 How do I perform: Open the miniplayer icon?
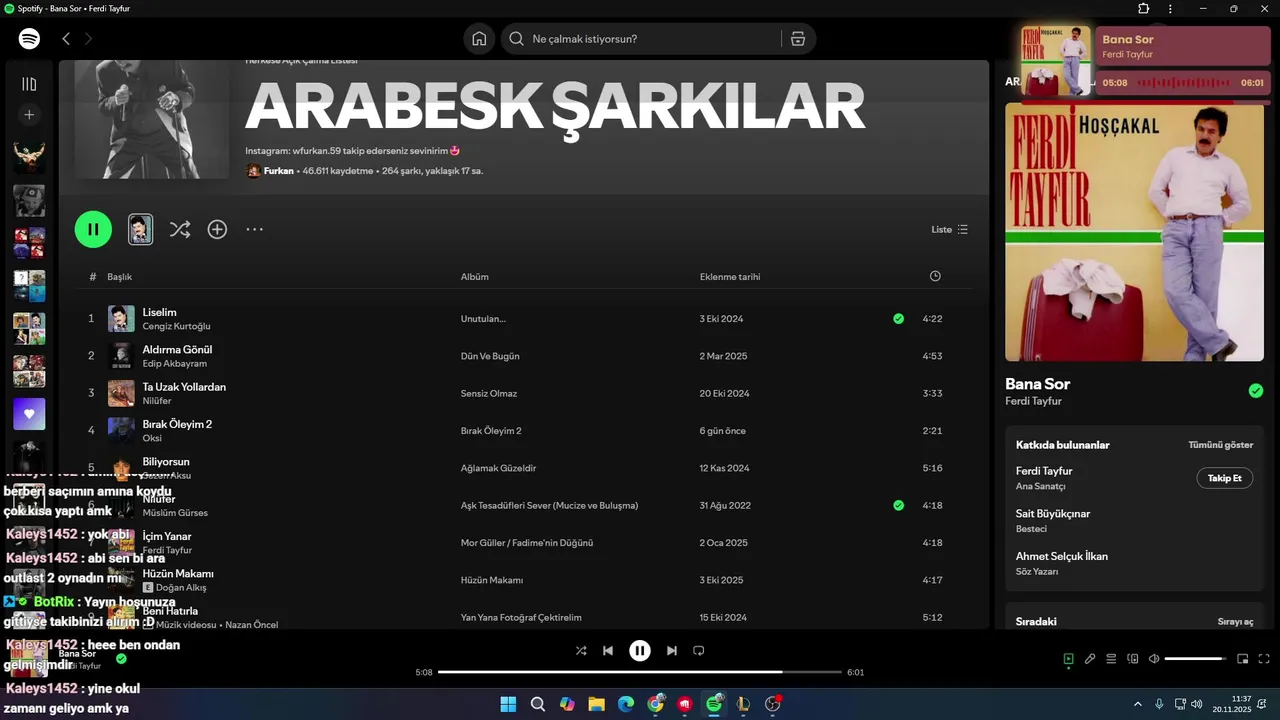1243,659
